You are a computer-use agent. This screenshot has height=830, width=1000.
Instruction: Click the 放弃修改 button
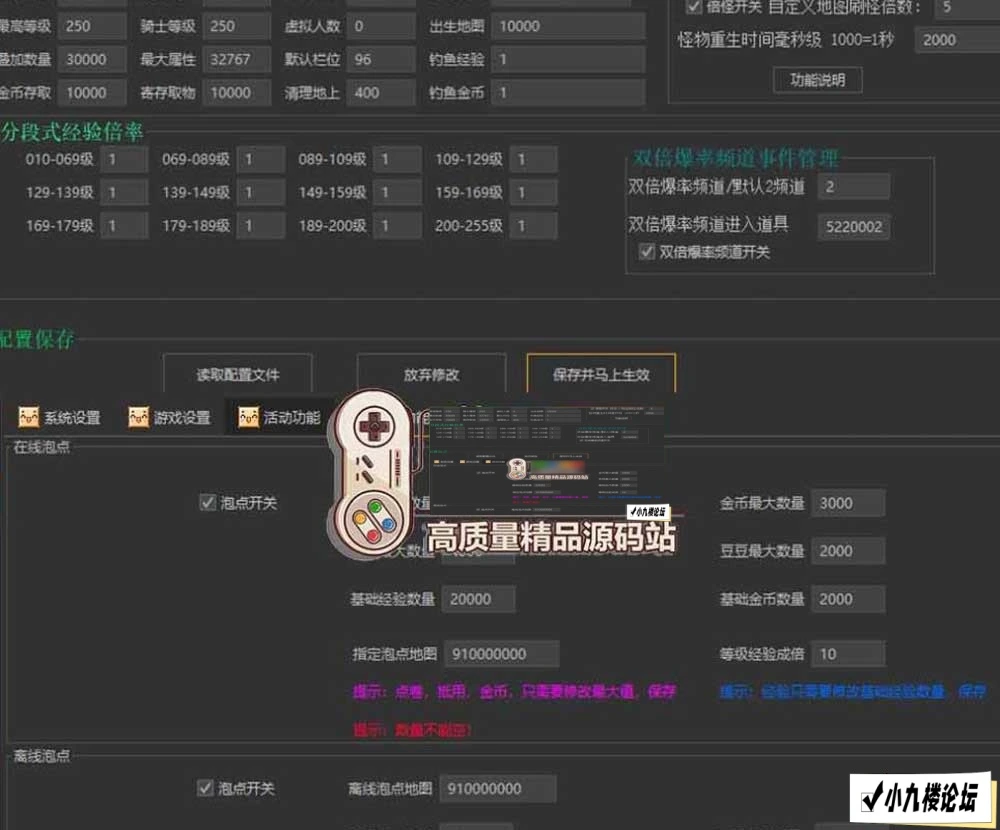pyautogui.click(x=431, y=374)
